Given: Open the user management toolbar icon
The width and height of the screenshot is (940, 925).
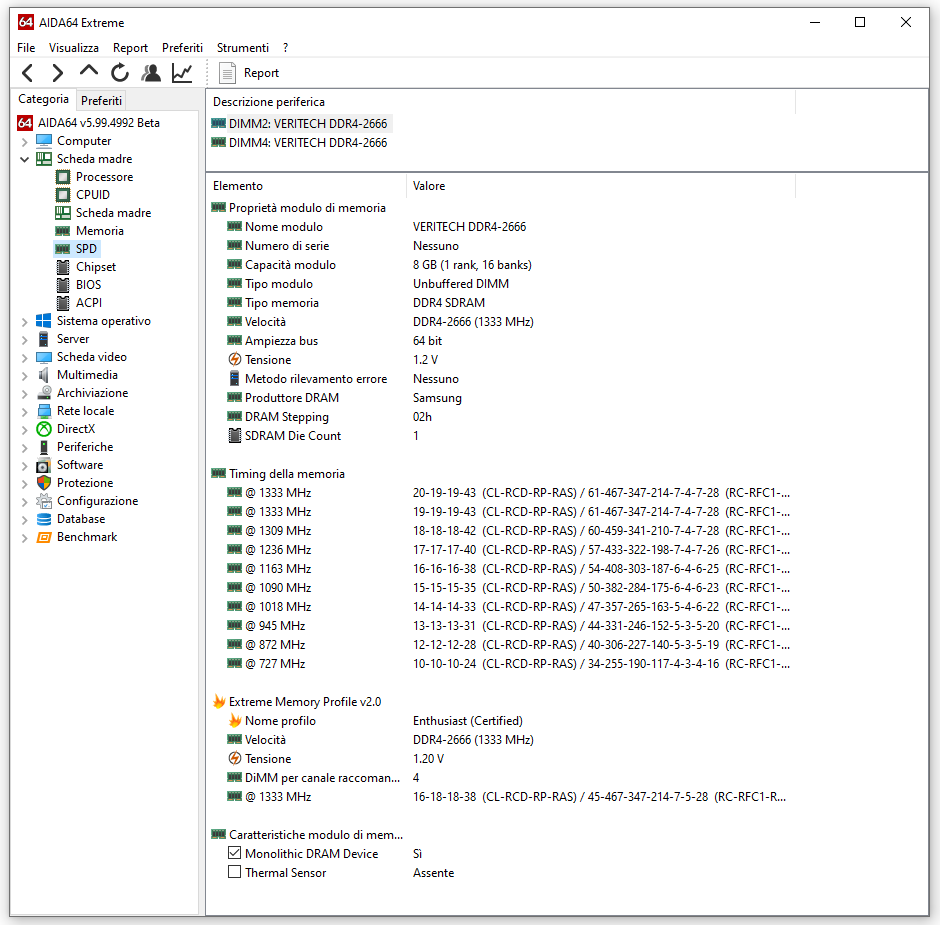Looking at the screenshot, I should coord(151,73).
